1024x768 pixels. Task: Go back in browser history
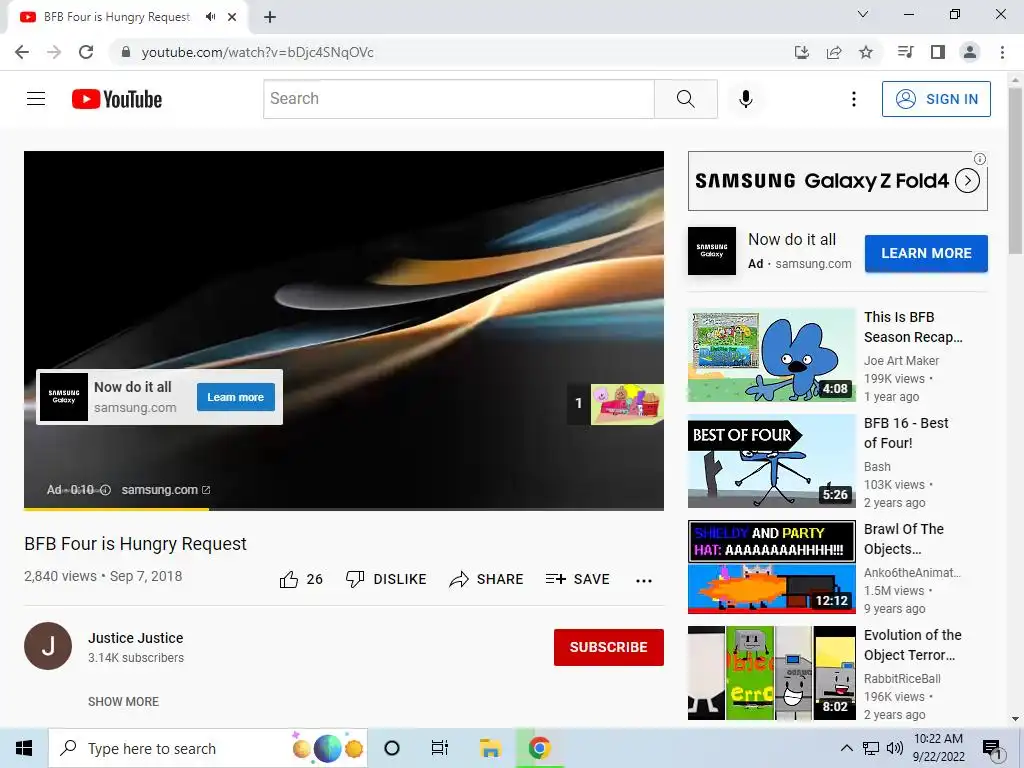click(22, 52)
